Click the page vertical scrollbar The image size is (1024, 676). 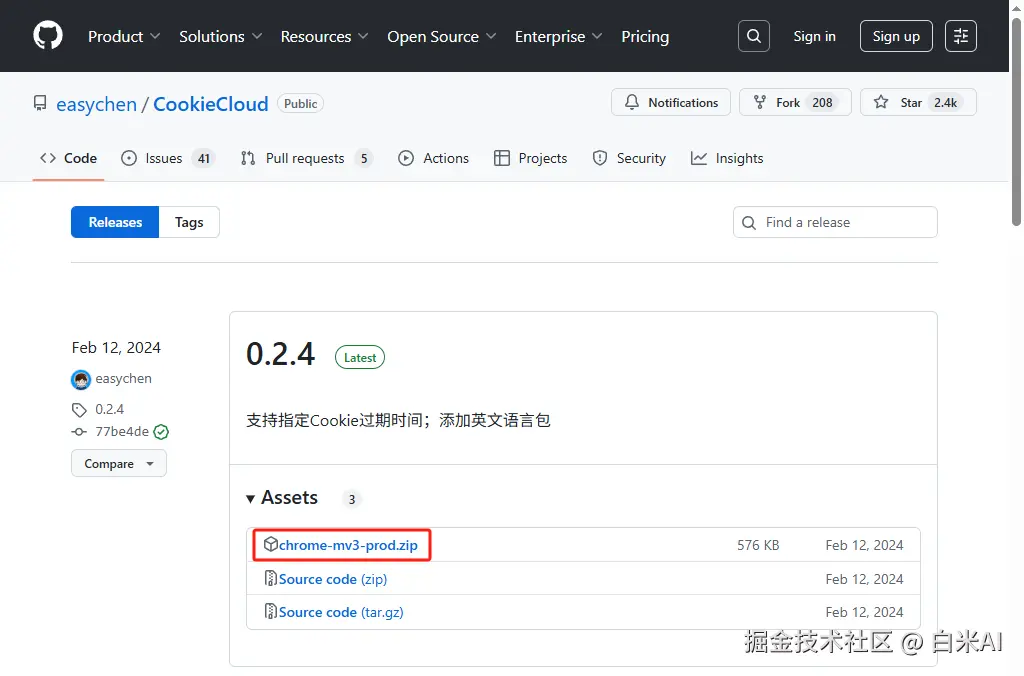tap(1016, 121)
